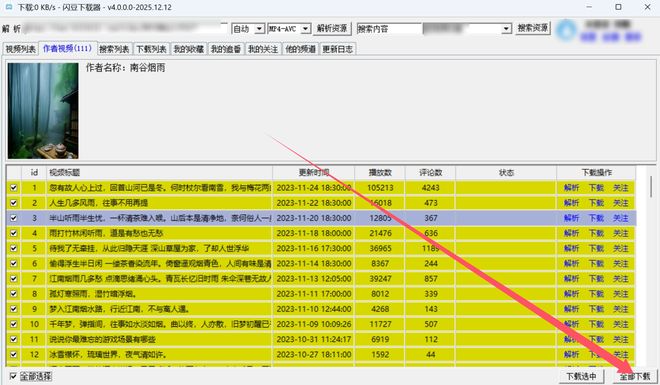Toggle checkbox for video row 3
The image size is (660, 385).
[14, 218]
